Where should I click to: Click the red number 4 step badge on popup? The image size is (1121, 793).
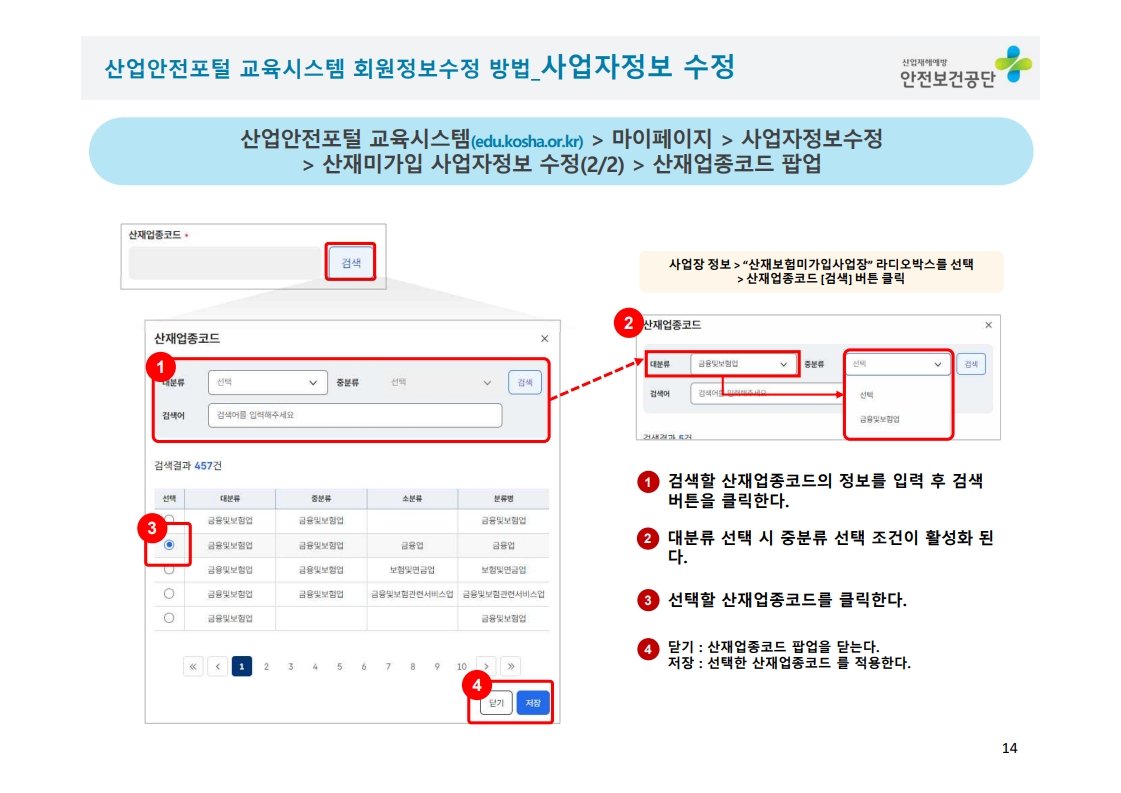point(479,686)
